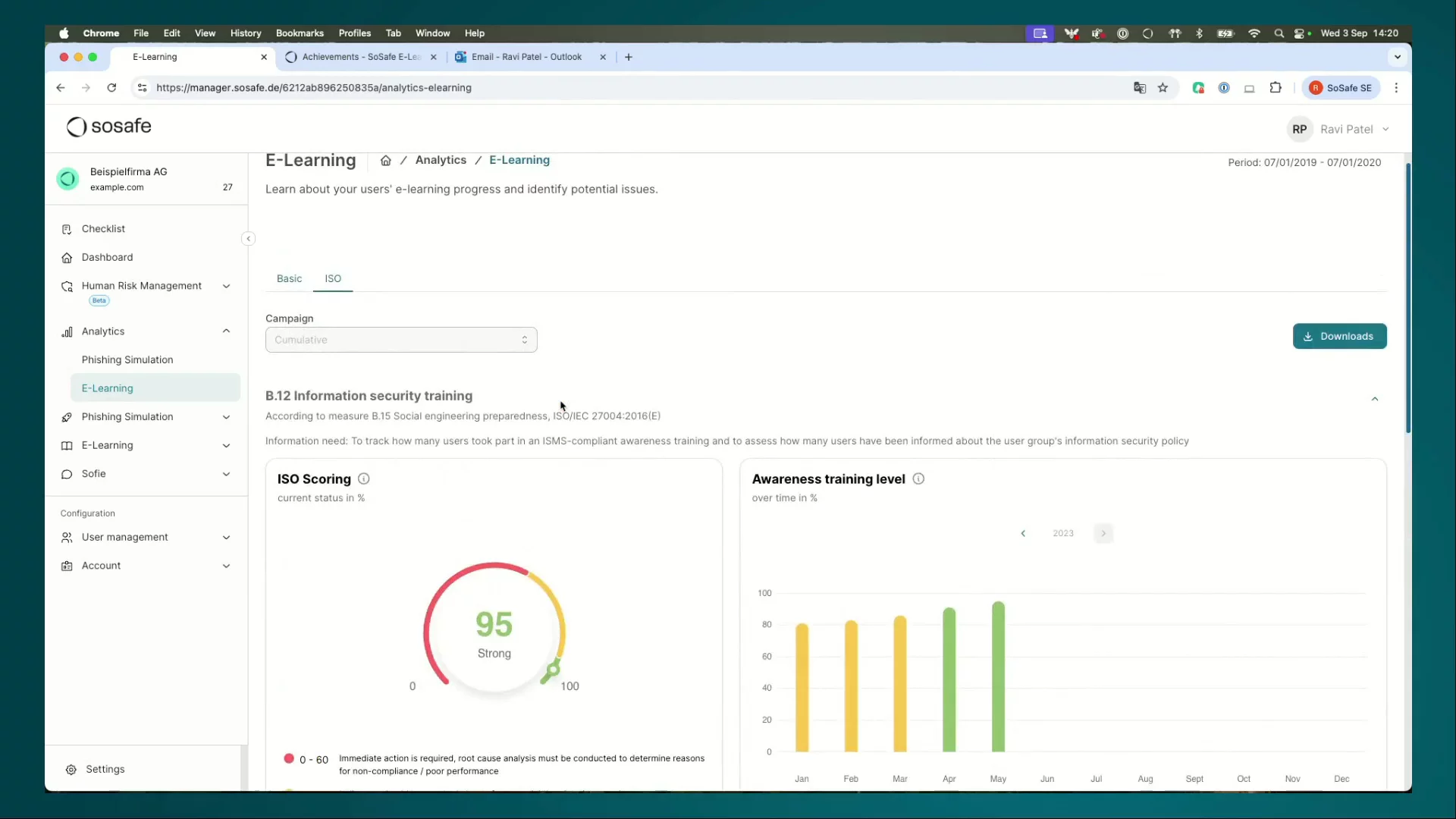Click the May bar in chart
Image resolution: width=1456 pixels, height=819 pixels.
point(998,676)
